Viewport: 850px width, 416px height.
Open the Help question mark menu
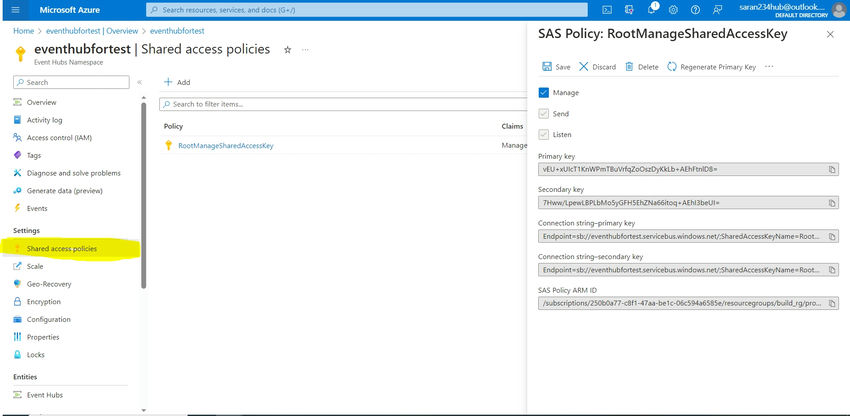(696, 10)
